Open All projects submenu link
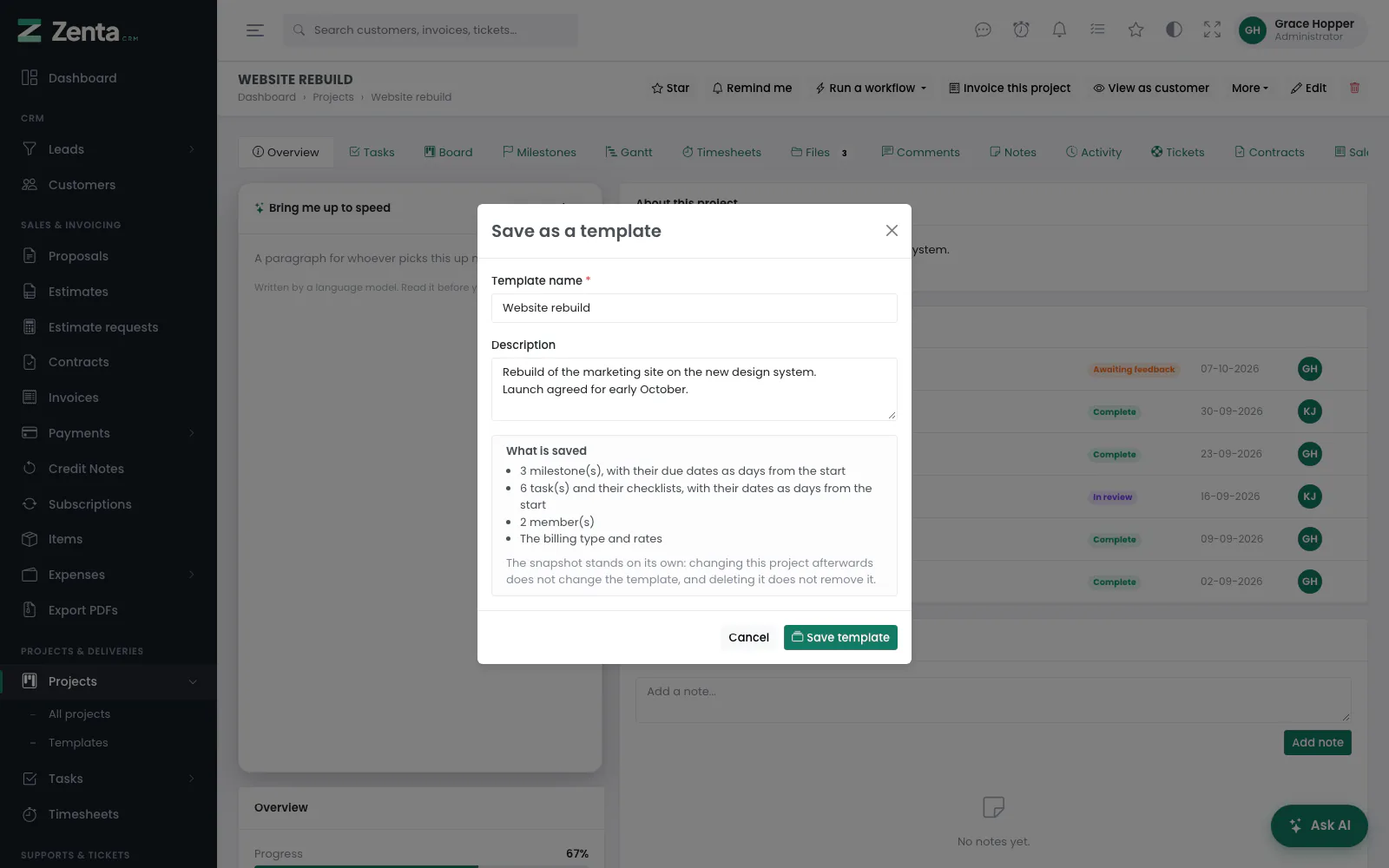The image size is (1389, 868). pos(79,714)
